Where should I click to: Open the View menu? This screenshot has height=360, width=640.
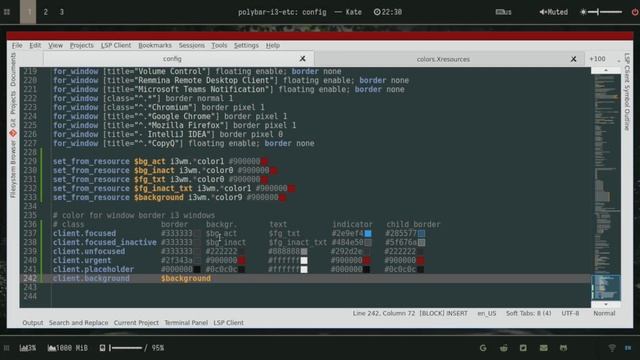pyautogui.click(x=56, y=45)
